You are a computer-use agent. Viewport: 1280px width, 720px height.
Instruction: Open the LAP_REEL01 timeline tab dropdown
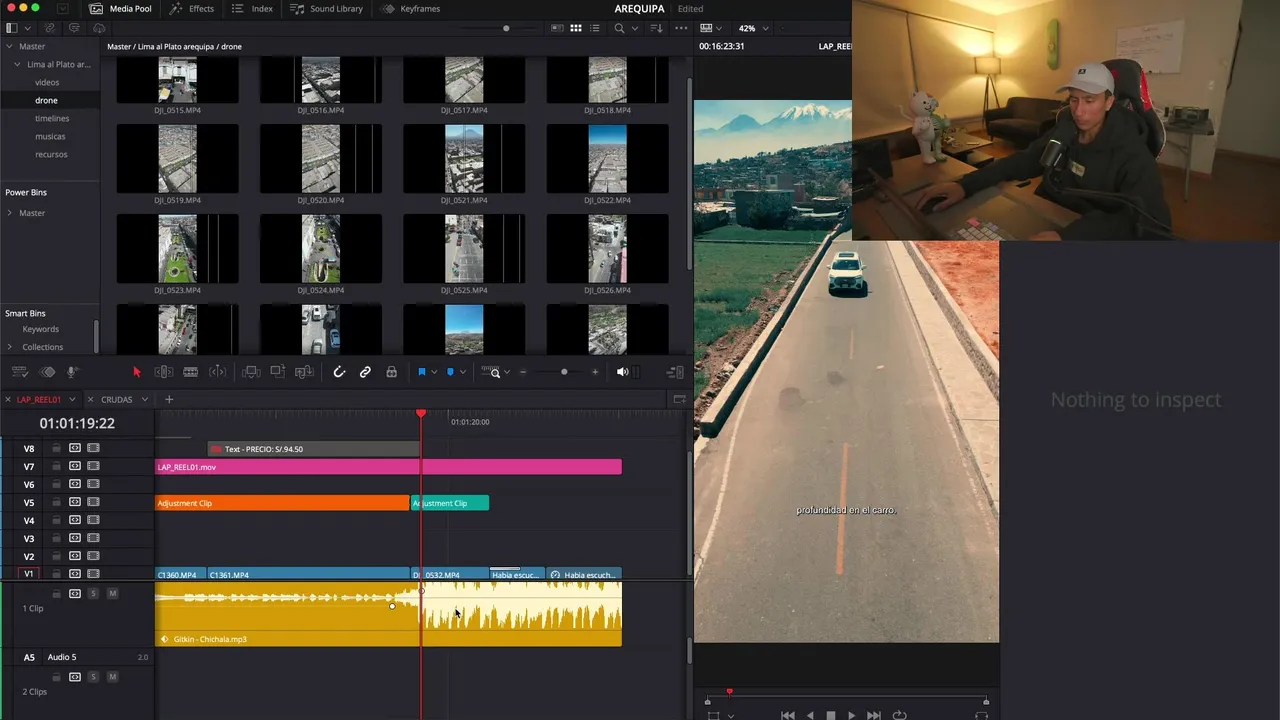pyautogui.click(x=72, y=400)
